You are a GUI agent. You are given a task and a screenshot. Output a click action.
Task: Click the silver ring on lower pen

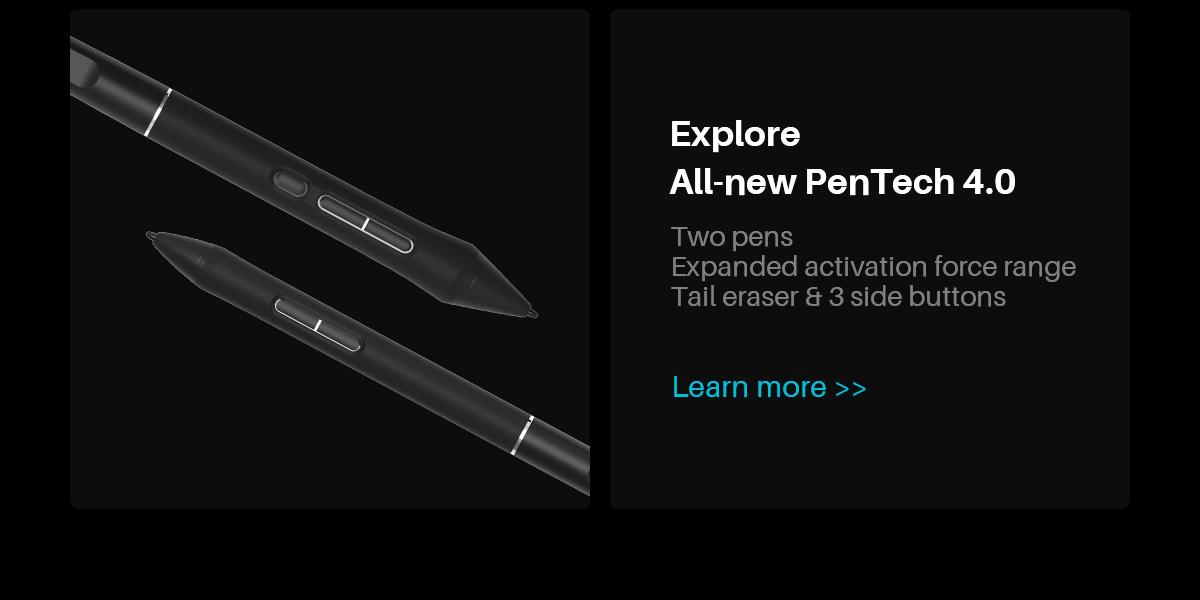[521, 435]
